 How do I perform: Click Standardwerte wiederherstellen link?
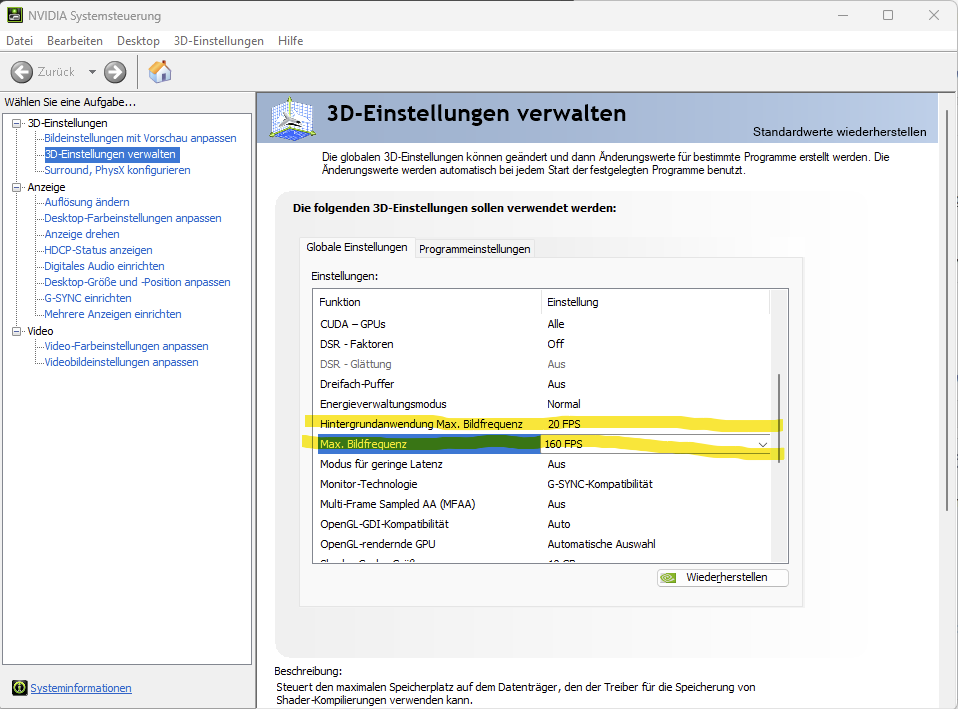click(839, 132)
